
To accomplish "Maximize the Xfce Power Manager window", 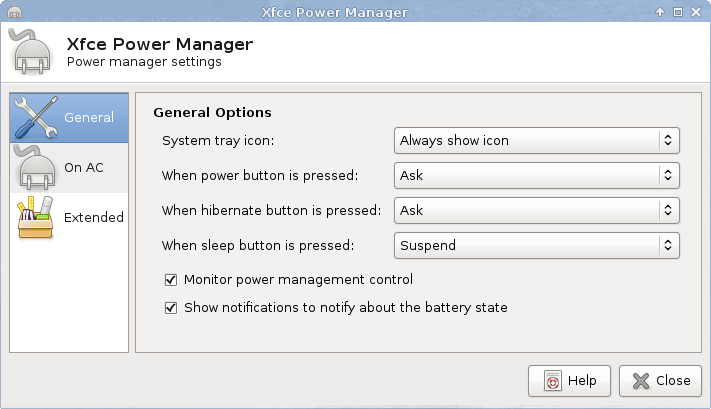I will tap(677, 12).
